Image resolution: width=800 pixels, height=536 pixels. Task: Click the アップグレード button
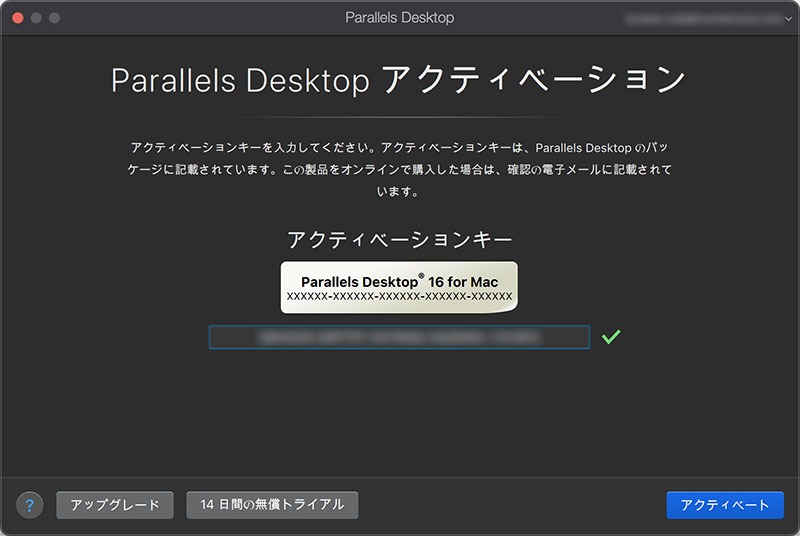[x=115, y=505]
